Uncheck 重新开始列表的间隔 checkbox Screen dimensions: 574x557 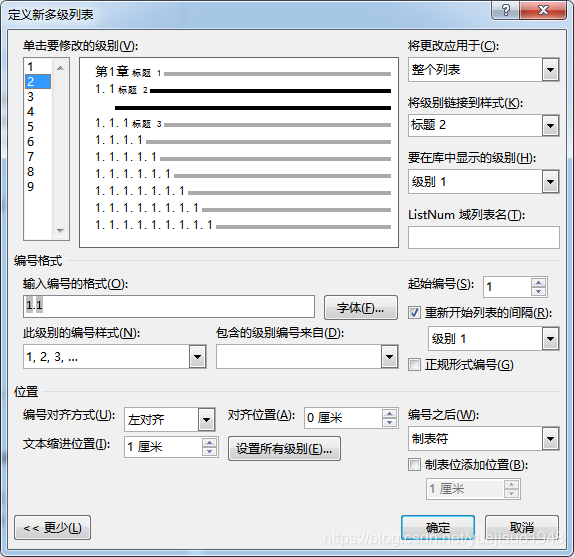click(x=414, y=313)
